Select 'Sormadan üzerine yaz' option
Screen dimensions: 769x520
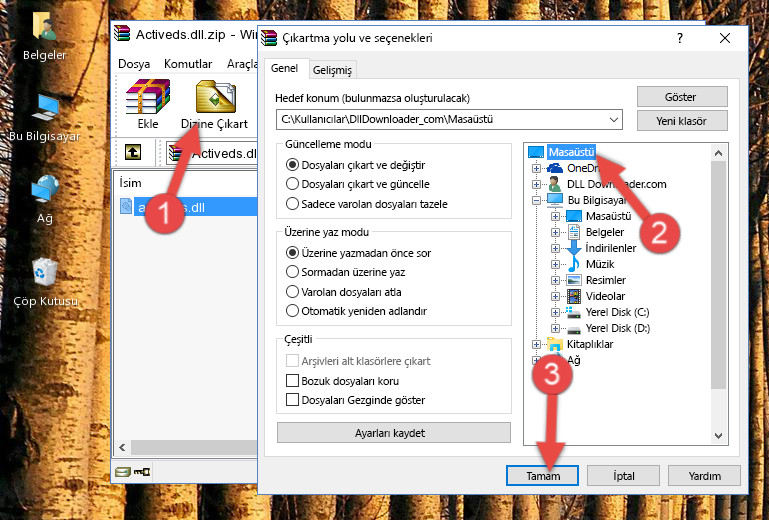292,272
